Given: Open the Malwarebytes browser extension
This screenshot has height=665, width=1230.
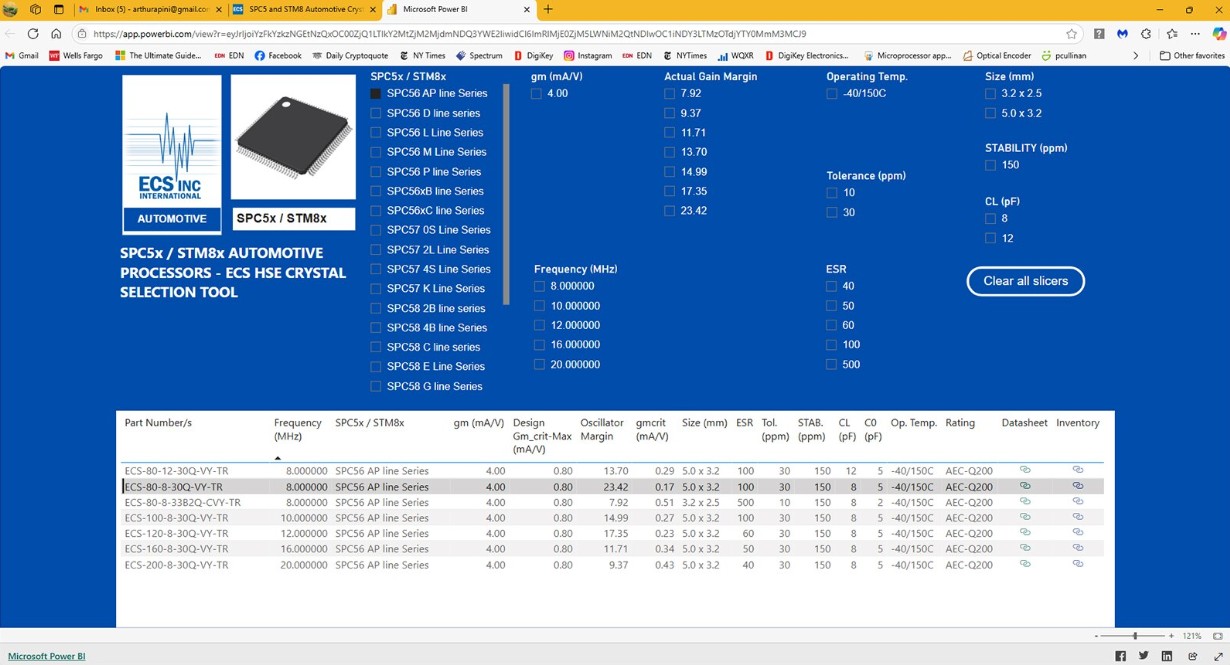Looking at the screenshot, I should 1122,34.
